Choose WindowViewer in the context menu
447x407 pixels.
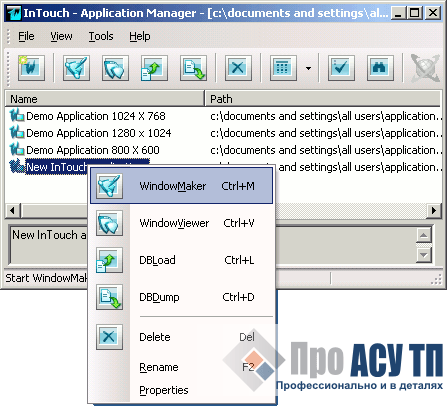pyautogui.click(x=182, y=223)
